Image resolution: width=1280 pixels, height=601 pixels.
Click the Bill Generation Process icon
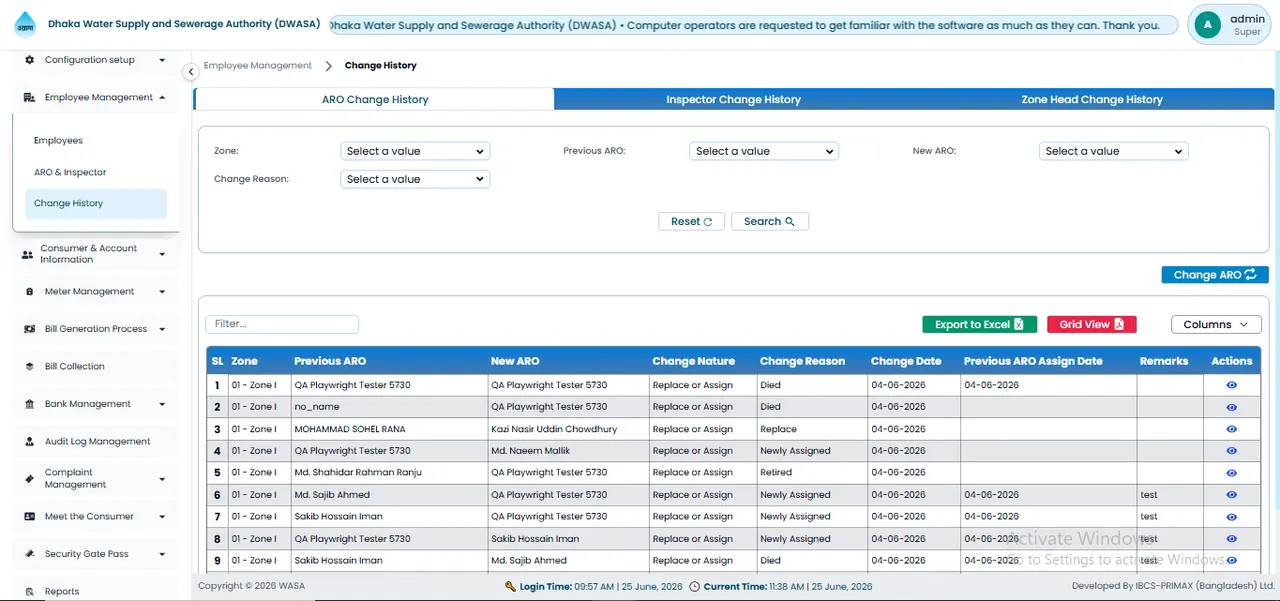tap(29, 329)
